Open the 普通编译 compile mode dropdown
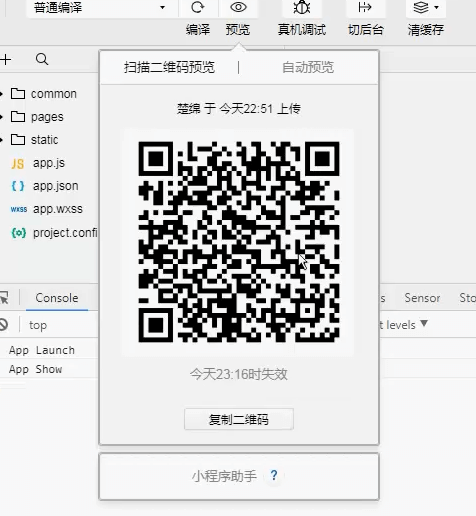Screen dimensions: 476x516 101,7
